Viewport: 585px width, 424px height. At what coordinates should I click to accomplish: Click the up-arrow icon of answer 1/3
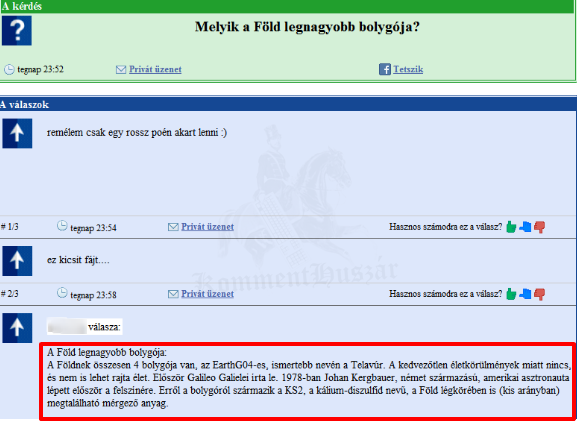click(17, 134)
